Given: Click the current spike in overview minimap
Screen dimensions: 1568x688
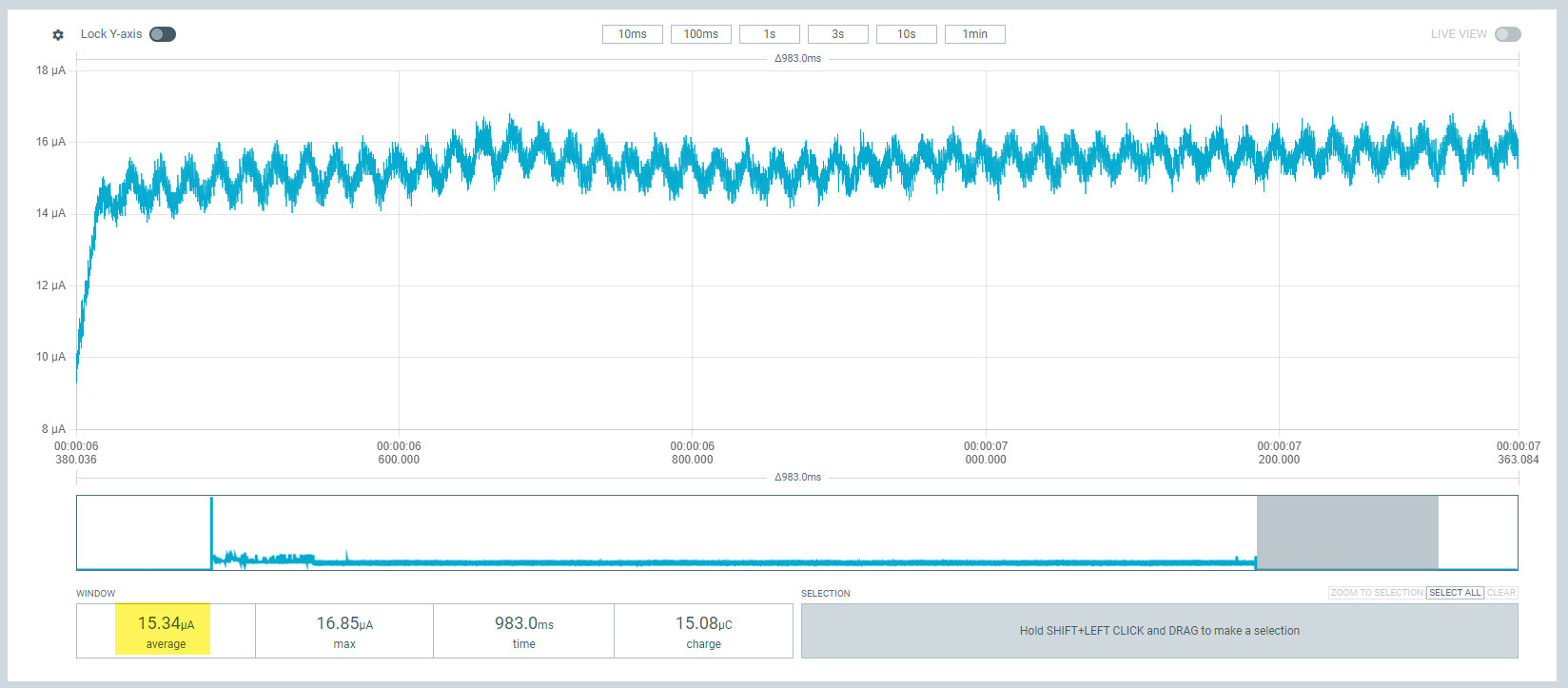Looking at the screenshot, I should pyautogui.click(x=211, y=533).
